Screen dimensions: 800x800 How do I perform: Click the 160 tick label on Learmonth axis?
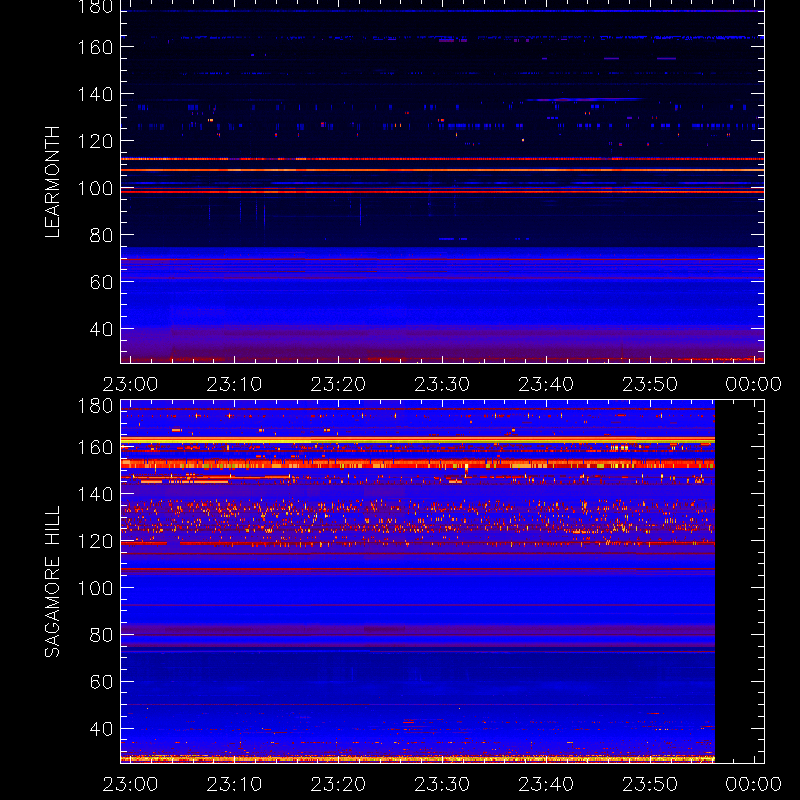[95, 47]
